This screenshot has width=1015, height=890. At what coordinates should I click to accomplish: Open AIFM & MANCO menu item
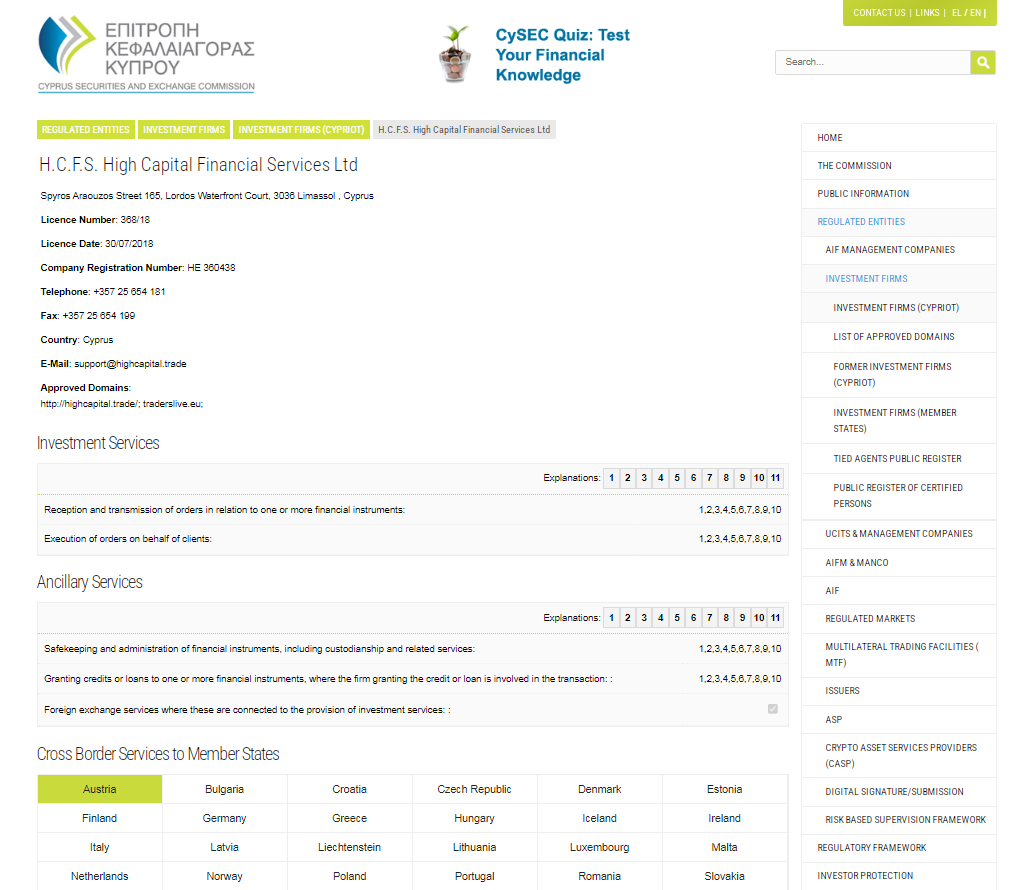point(898,562)
